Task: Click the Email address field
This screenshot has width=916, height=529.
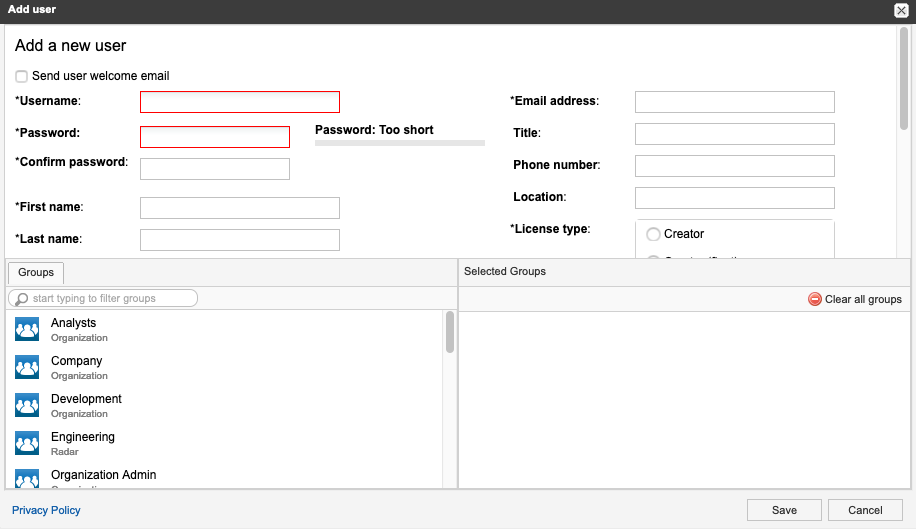Action: coord(734,102)
